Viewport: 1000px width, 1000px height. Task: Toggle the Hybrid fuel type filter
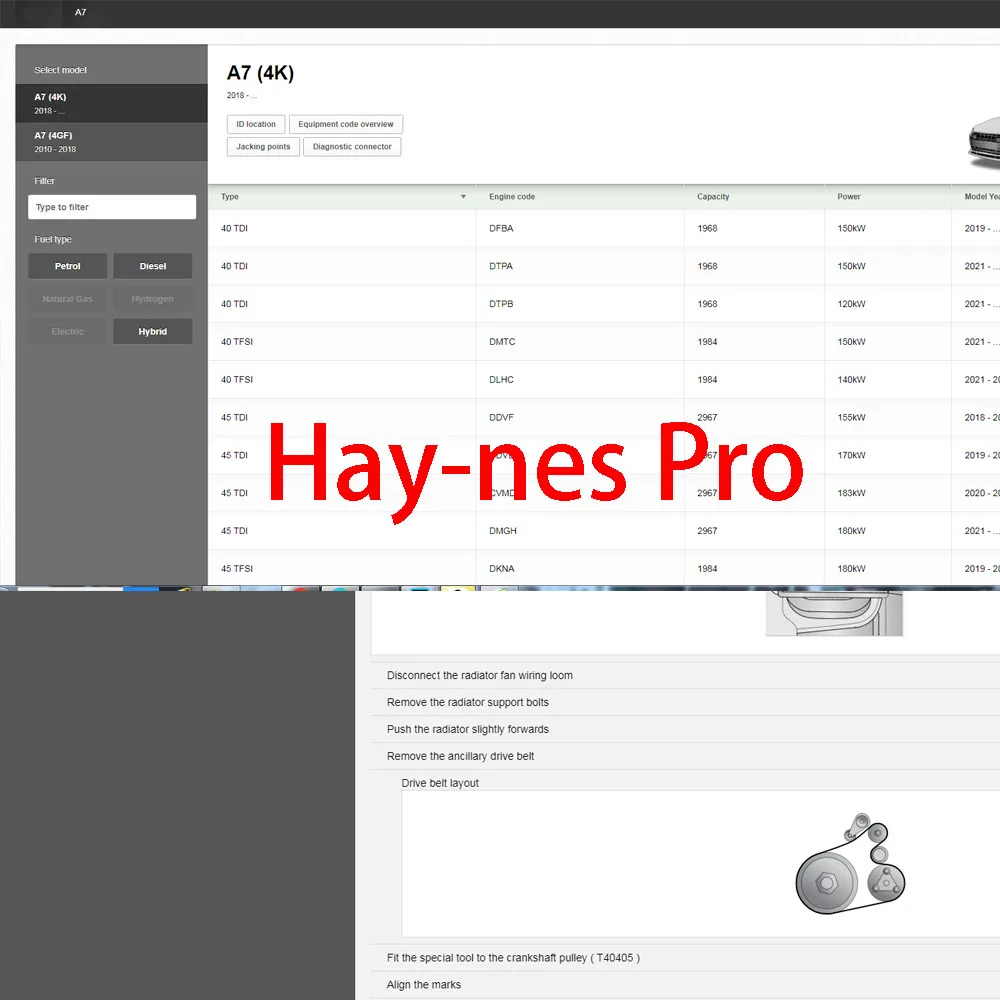[153, 332]
